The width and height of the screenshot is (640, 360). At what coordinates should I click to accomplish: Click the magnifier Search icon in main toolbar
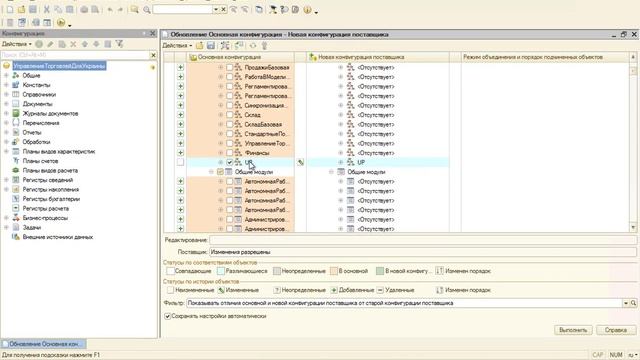147,9
